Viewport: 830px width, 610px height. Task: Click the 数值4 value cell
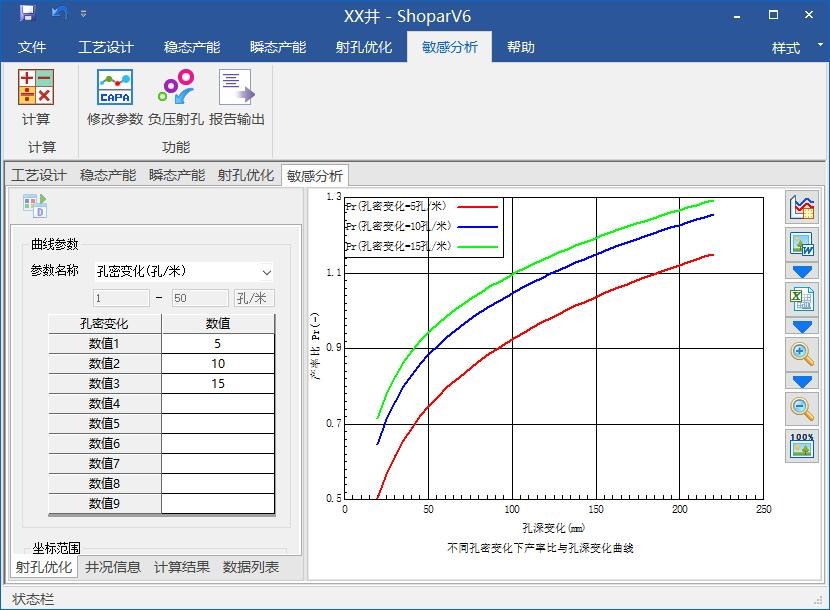pos(218,404)
